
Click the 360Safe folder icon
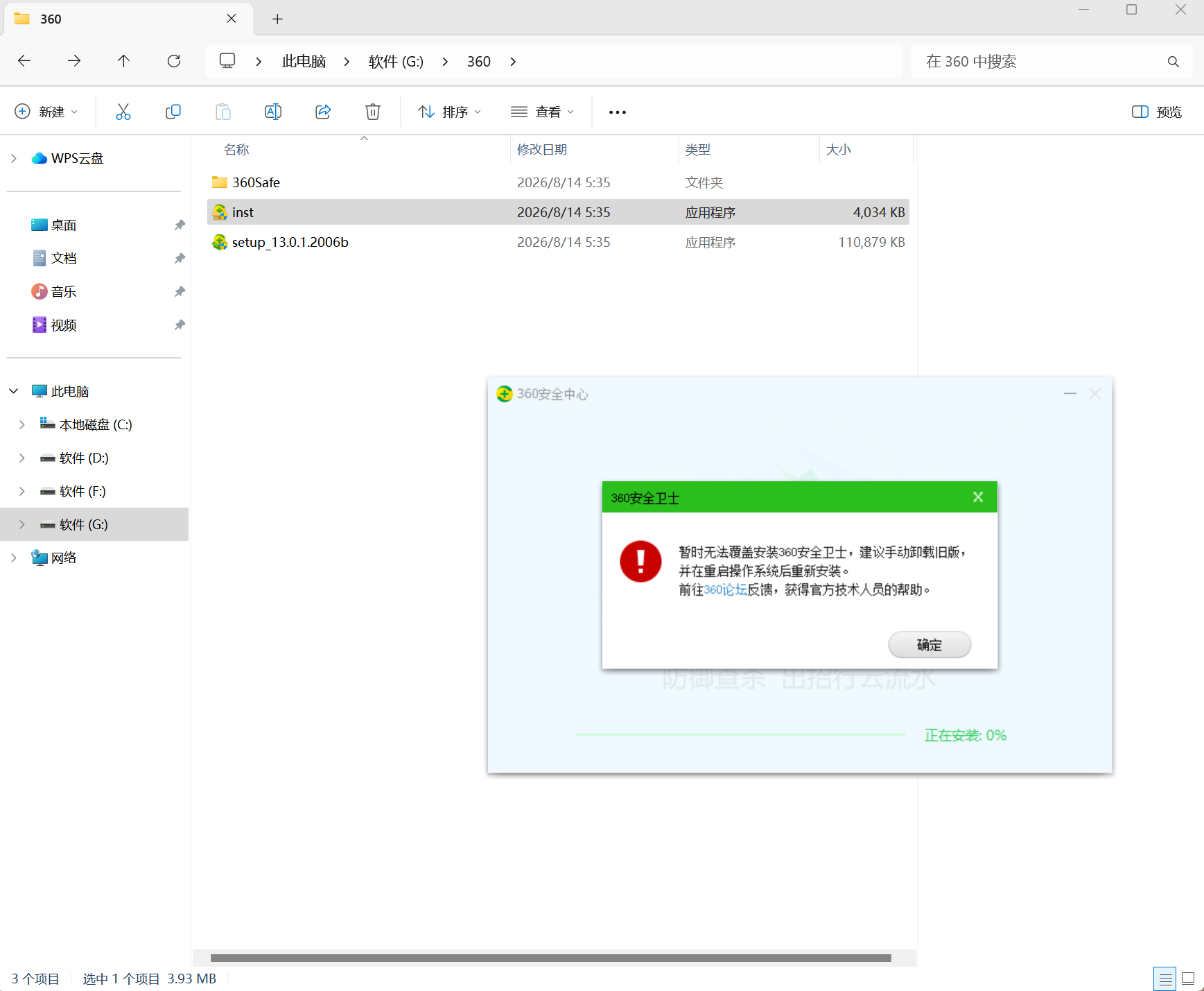point(220,182)
